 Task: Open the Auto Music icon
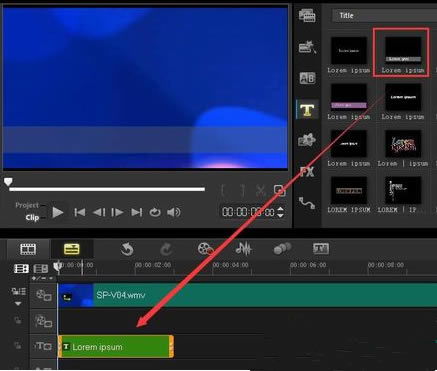click(x=282, y=249)
